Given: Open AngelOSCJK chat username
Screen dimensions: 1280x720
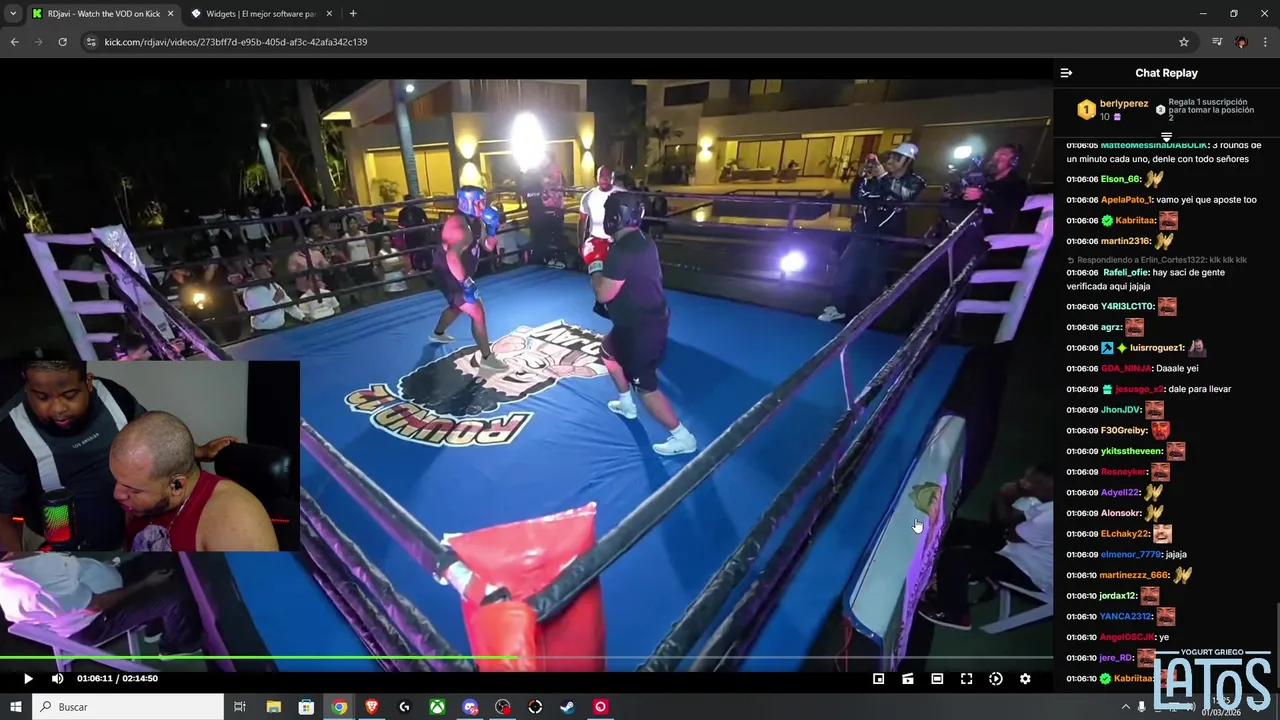Looking at the screenshot, I should pos(1126,637).
